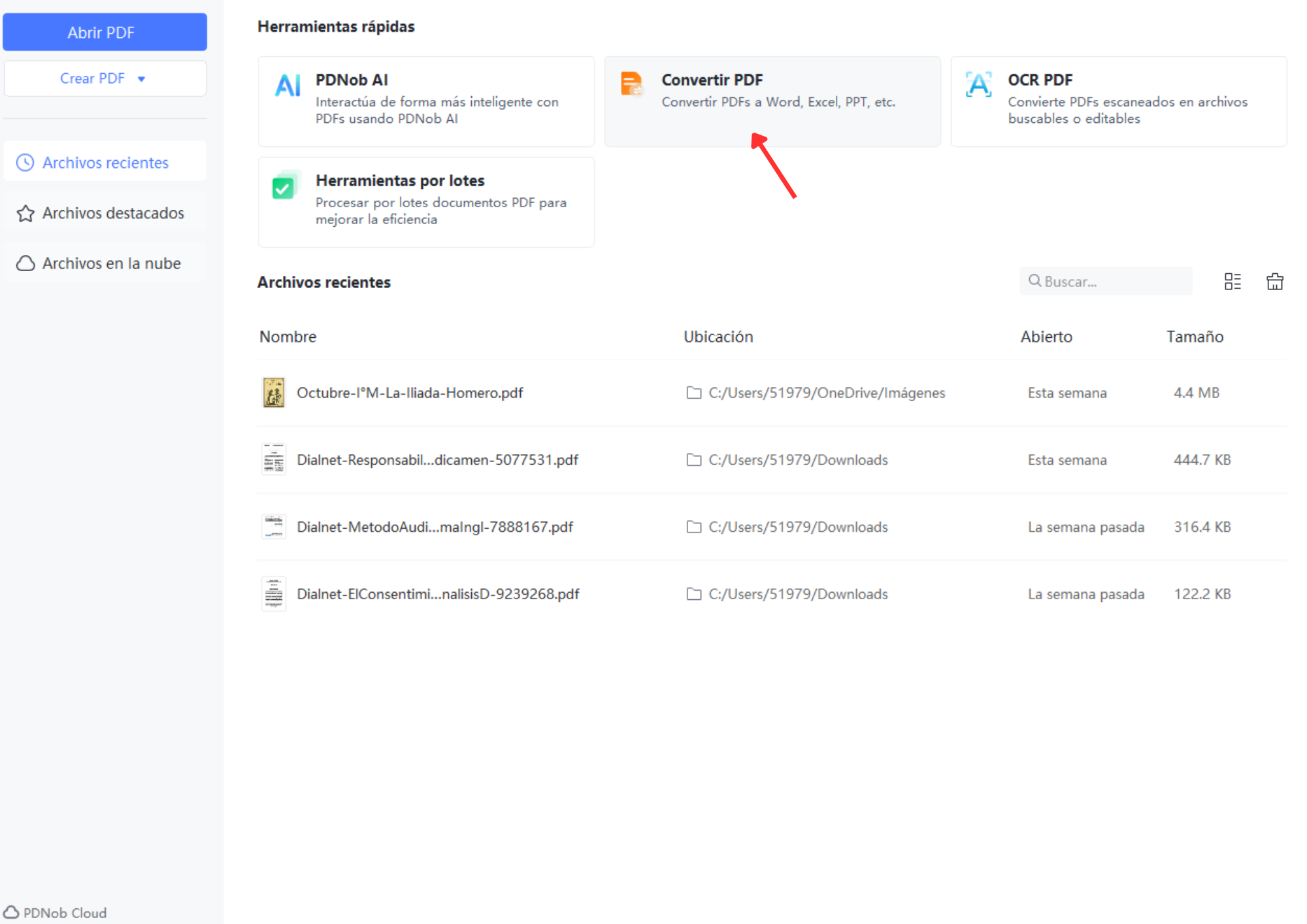Click the AI logo icon
The image size is (1307, 924).
(288, 86)
